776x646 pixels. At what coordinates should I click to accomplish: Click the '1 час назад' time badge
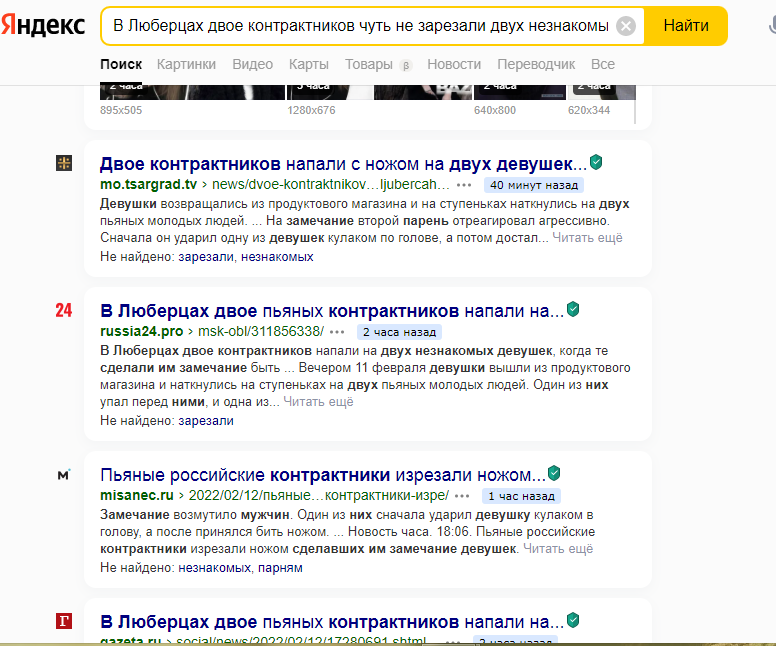[x=521, y=496]
